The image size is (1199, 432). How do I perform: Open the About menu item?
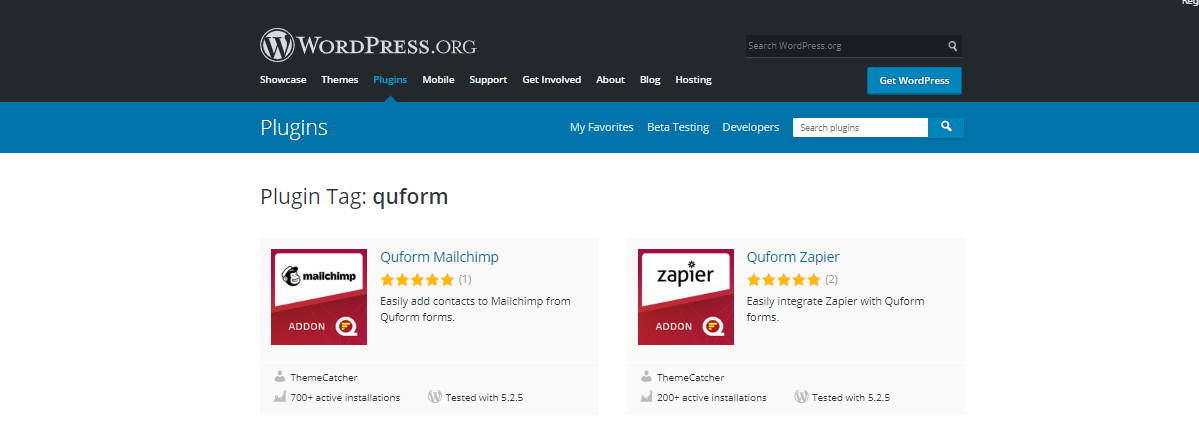[610, 80]
